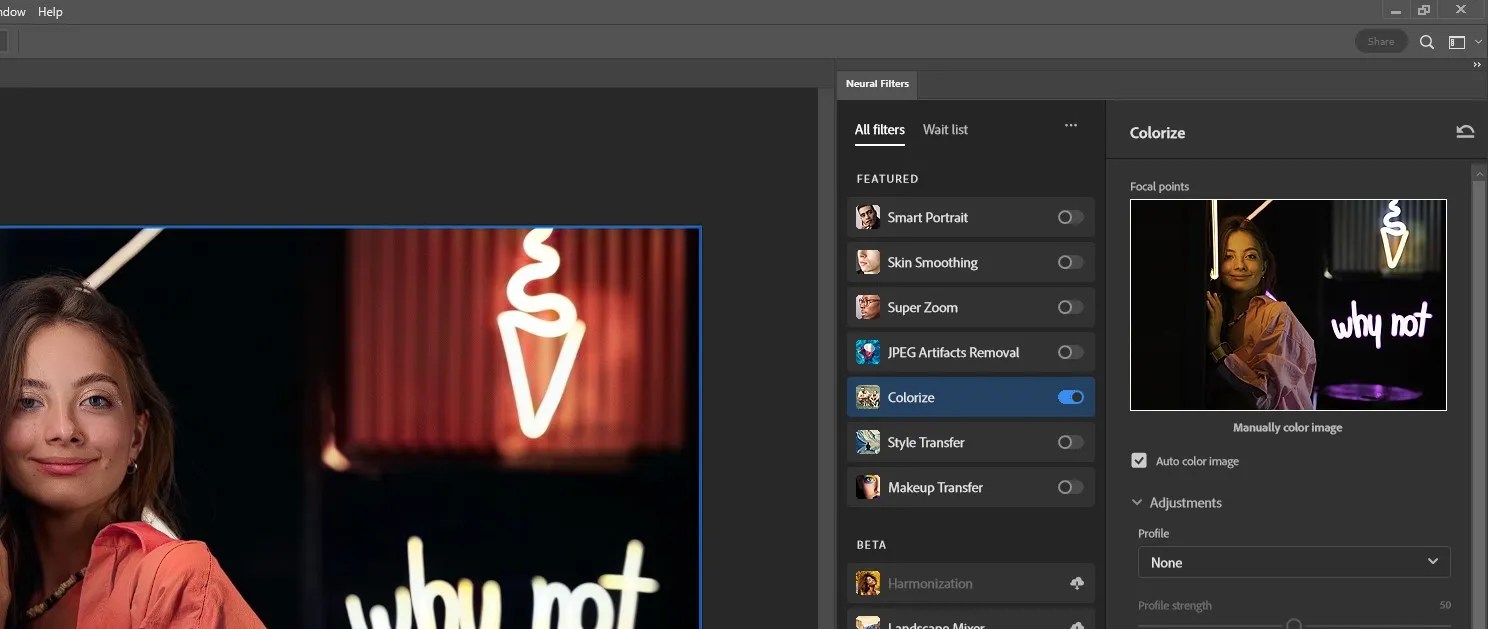Image resolution: width=1488 pixels, height=629 pixels.
Task: Click the cloud icon next to Harmonization
Action: pyautogui.click(x=1077, y=583)
